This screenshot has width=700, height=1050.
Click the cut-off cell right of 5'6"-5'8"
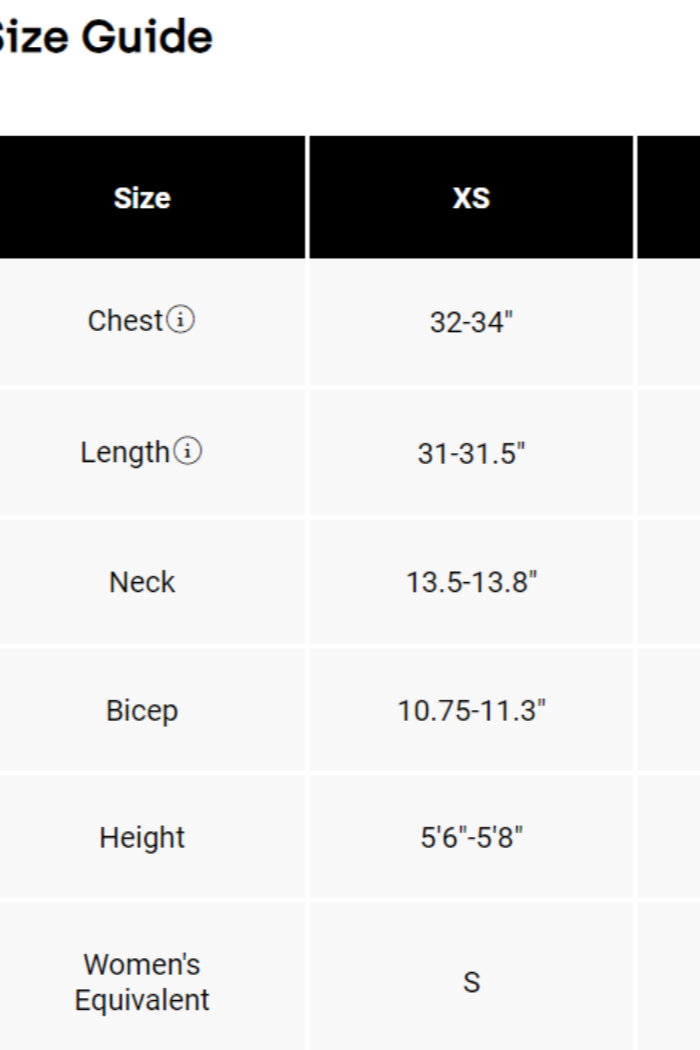coord(668,837)
